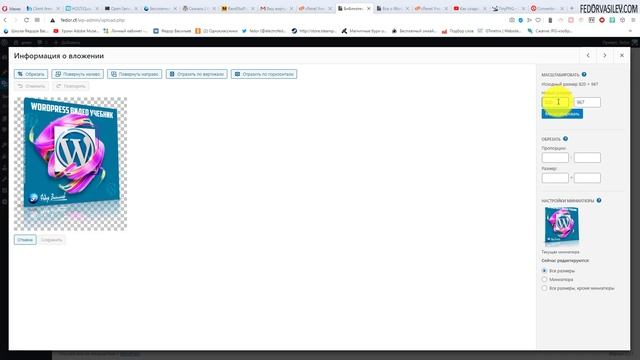
Task: Open help icon next to Масштабировать heading
Action: pyautogui.click(x=584, y=74)
